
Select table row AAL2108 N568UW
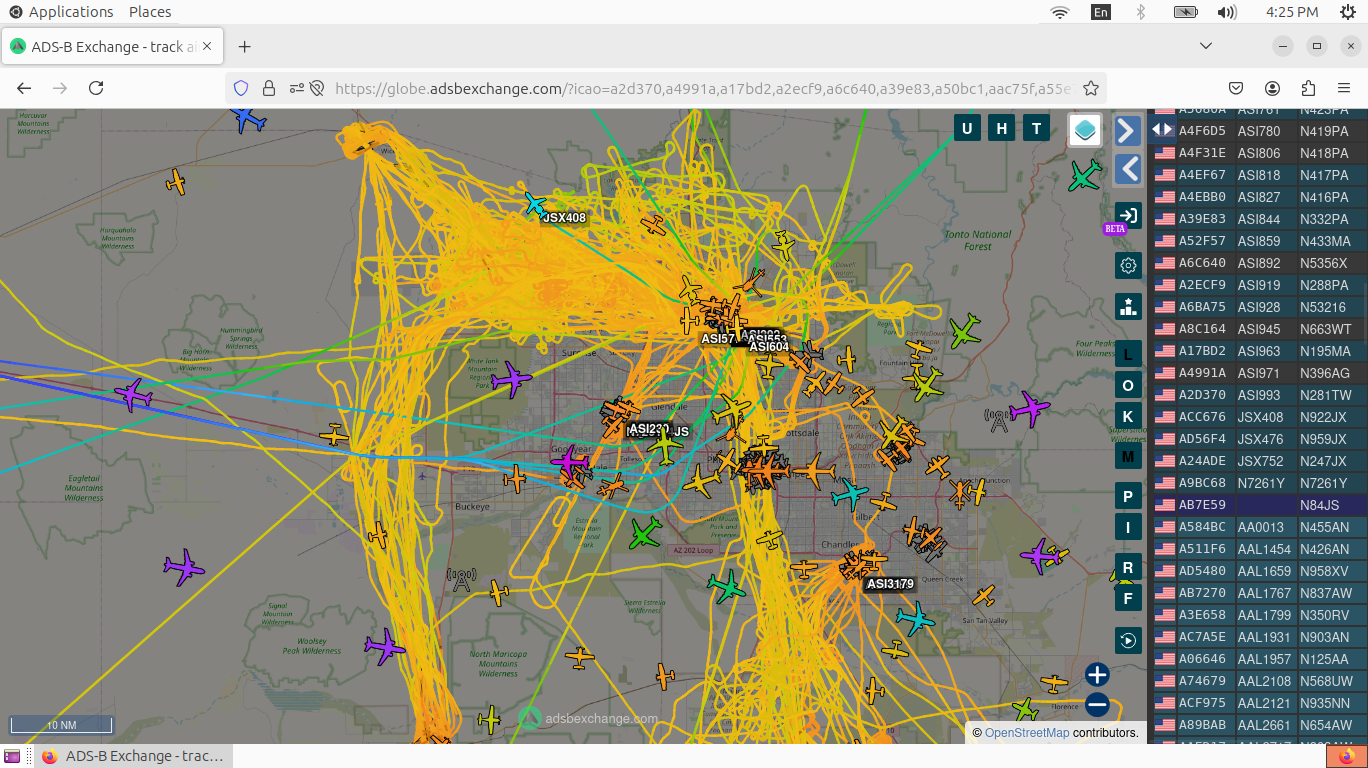tap(1260, 681)
